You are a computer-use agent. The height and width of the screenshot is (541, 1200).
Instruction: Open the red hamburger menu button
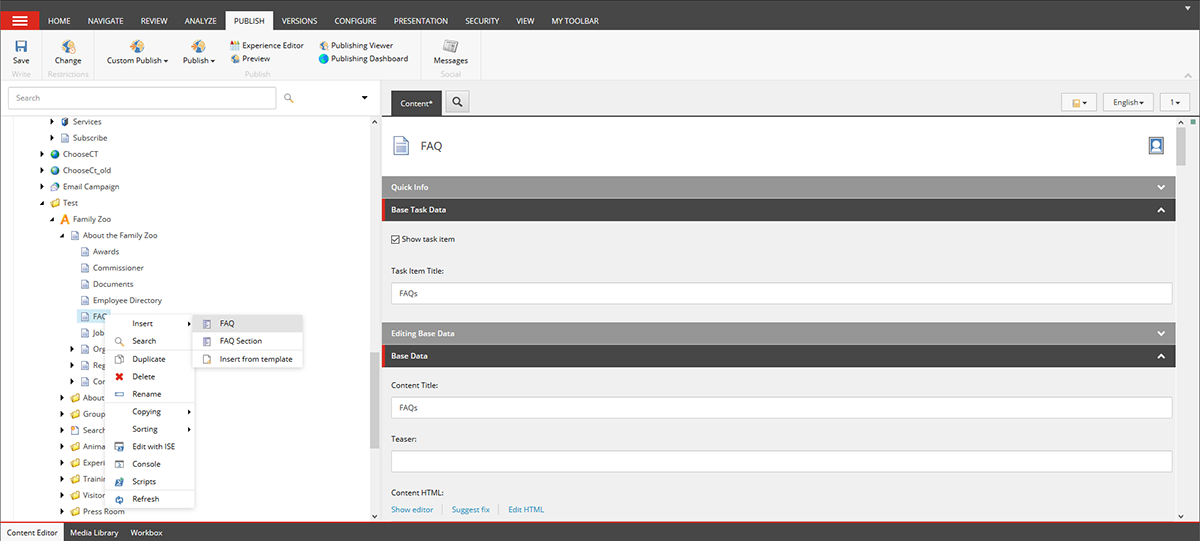point(20,20)
